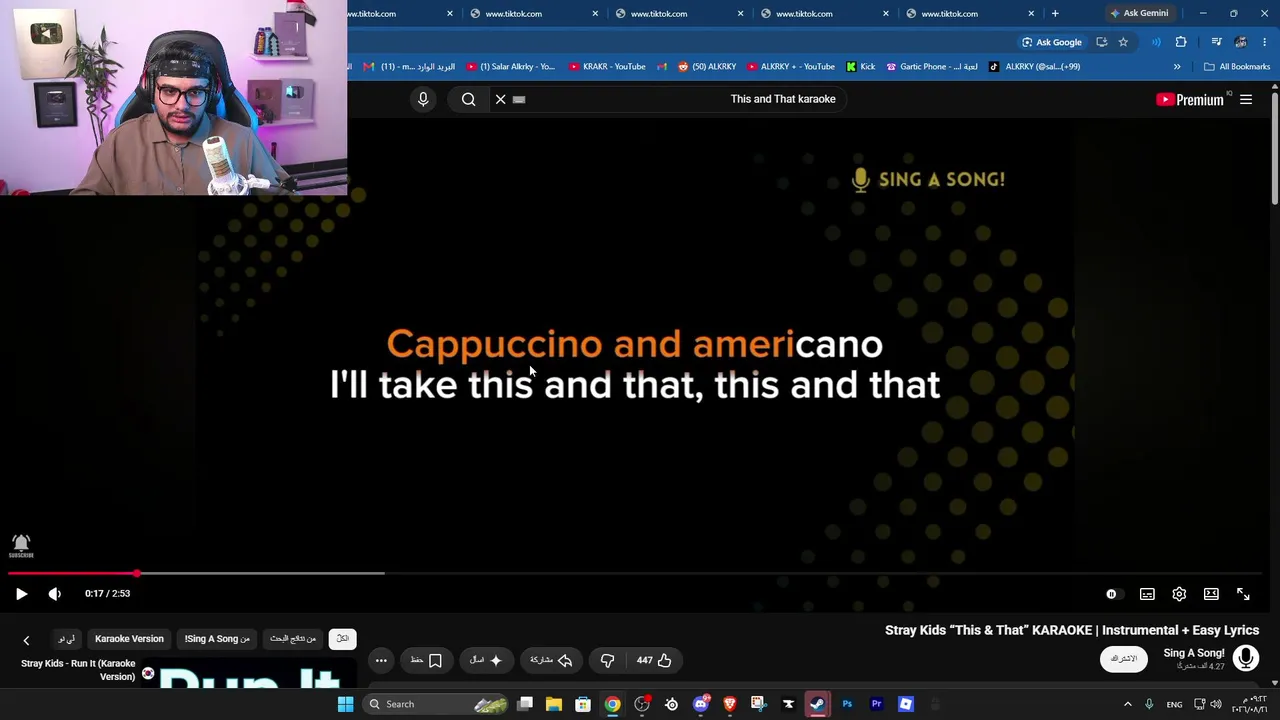Open the Sing A Song! channel name link
Viewport: 1280px width, 720px height.
pos(1194,653)
